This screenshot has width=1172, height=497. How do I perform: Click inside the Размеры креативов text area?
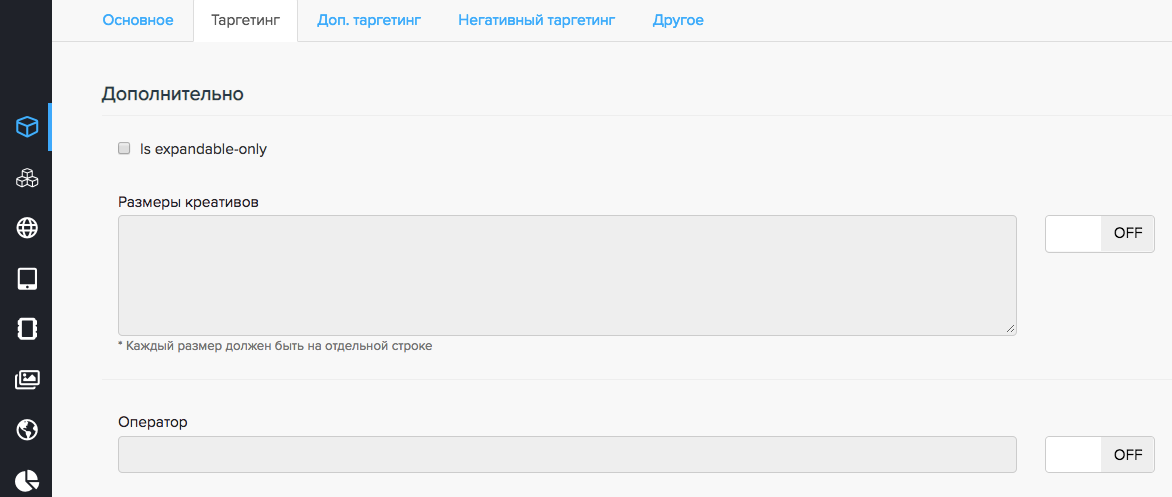point(567,275)
